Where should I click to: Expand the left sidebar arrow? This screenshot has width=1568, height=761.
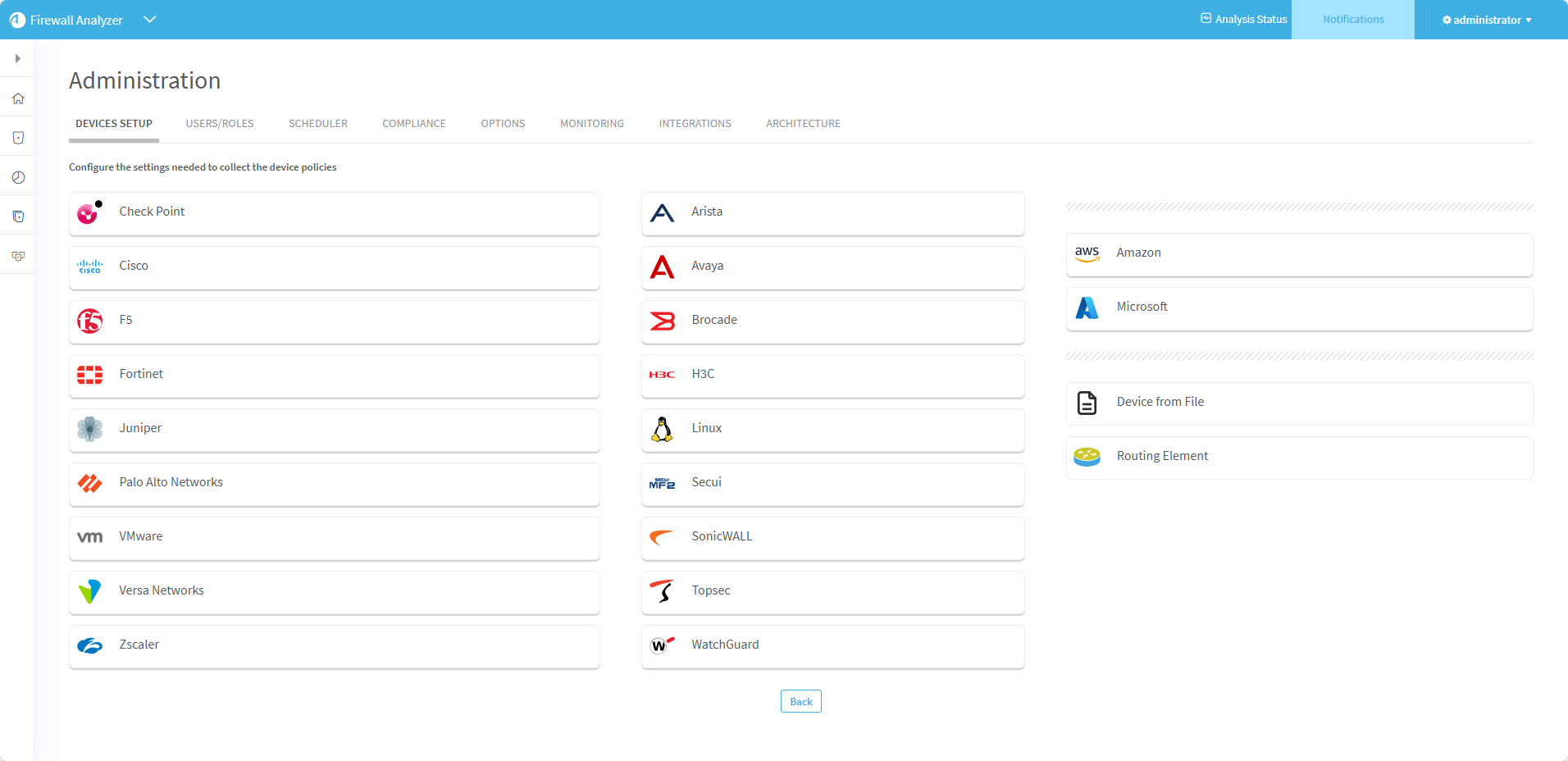[17, 59]
